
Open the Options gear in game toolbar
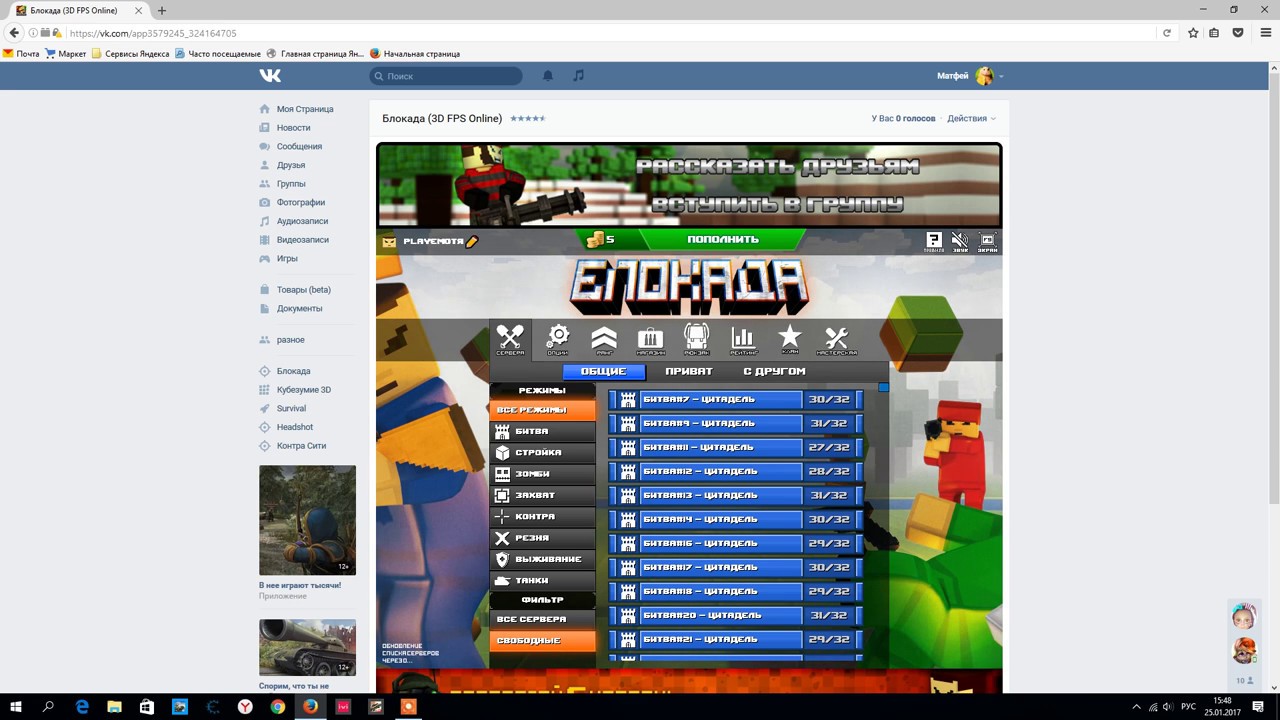click(558, 340)
